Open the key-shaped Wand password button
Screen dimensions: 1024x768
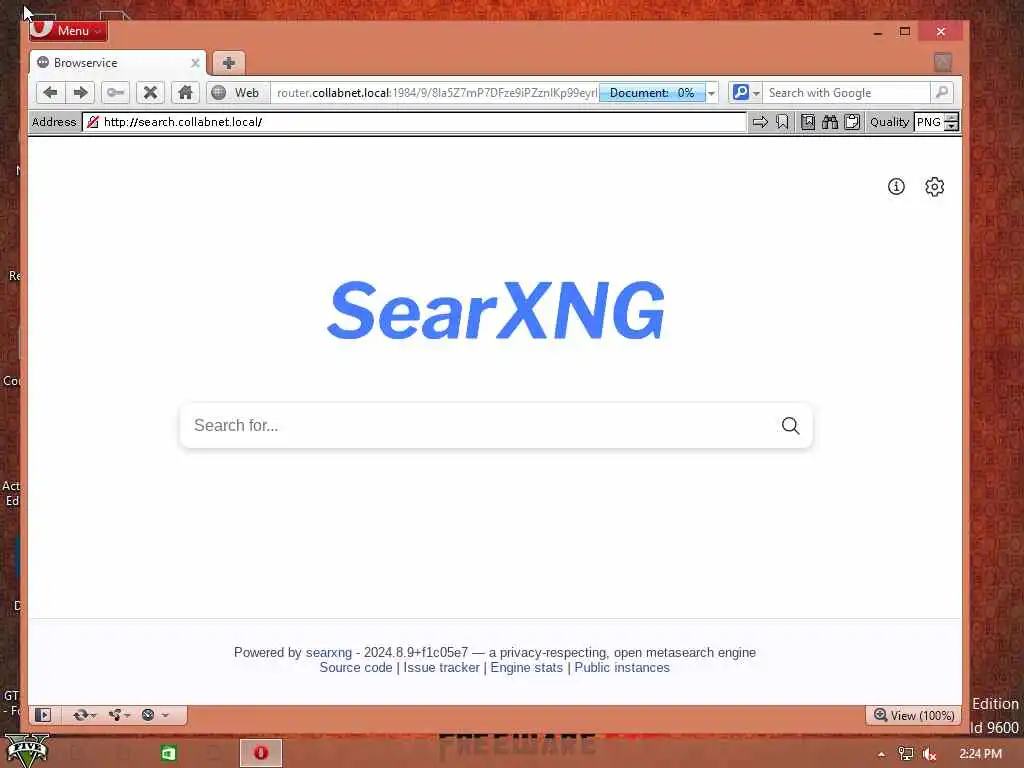click(116, 93)
